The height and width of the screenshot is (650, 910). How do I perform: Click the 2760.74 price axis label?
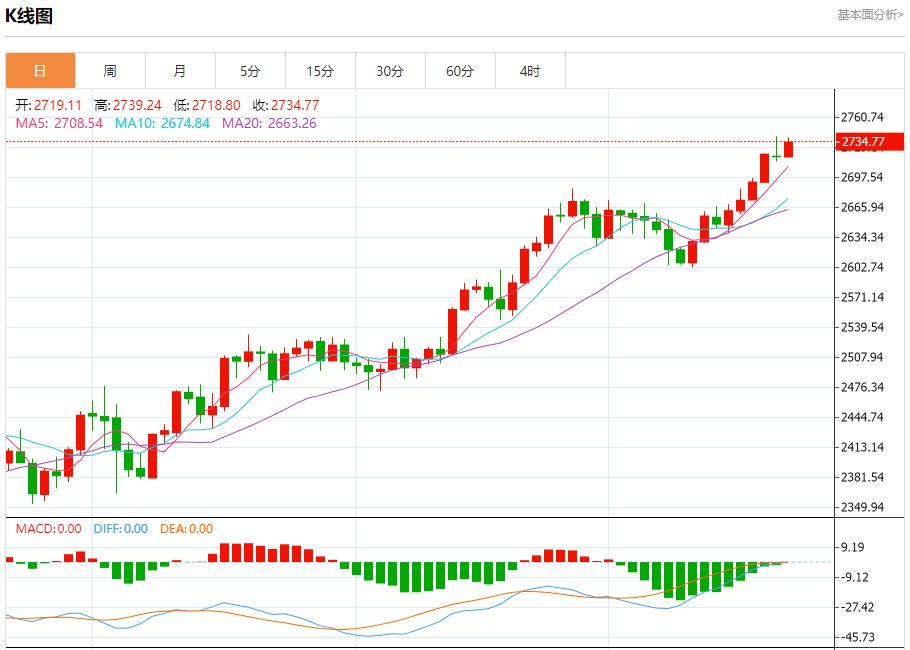tap(862, 117)
